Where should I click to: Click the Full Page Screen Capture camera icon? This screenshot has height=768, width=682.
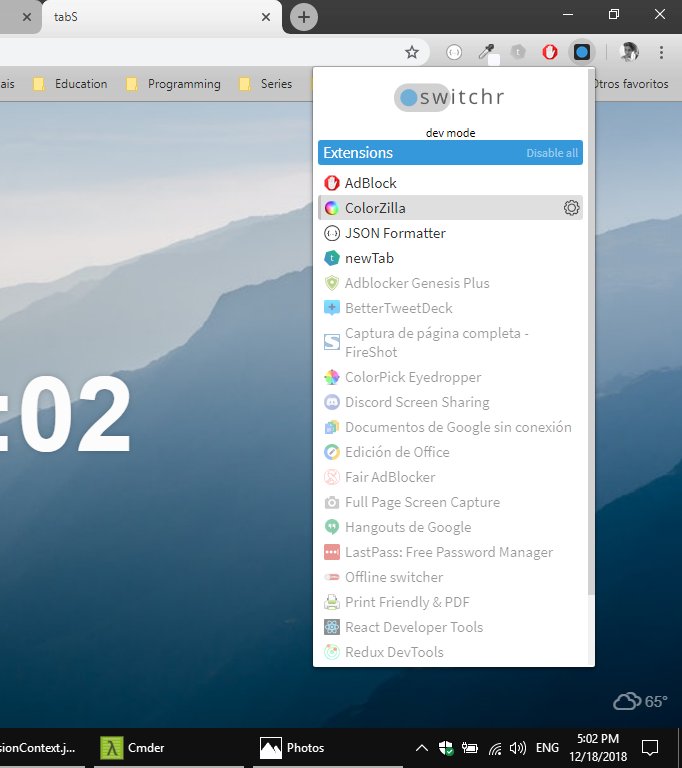332,502
